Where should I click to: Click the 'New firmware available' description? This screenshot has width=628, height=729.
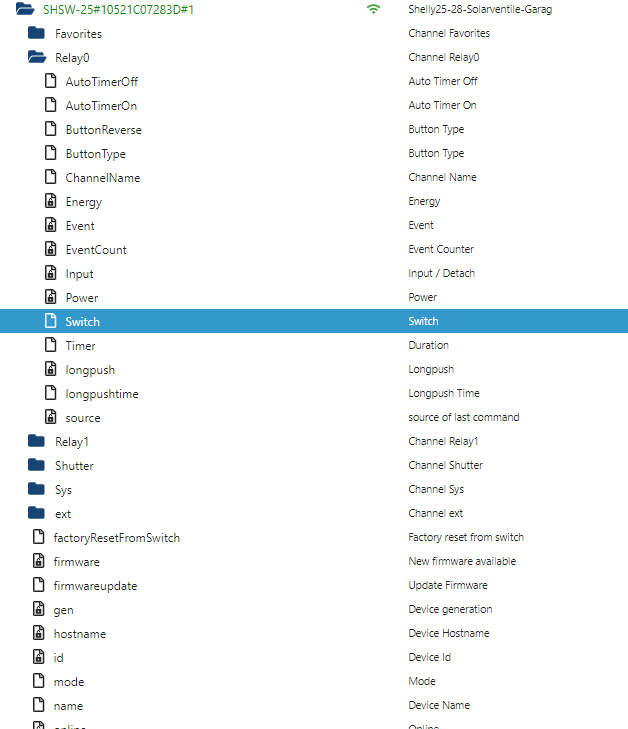click(x=462, y=561)
